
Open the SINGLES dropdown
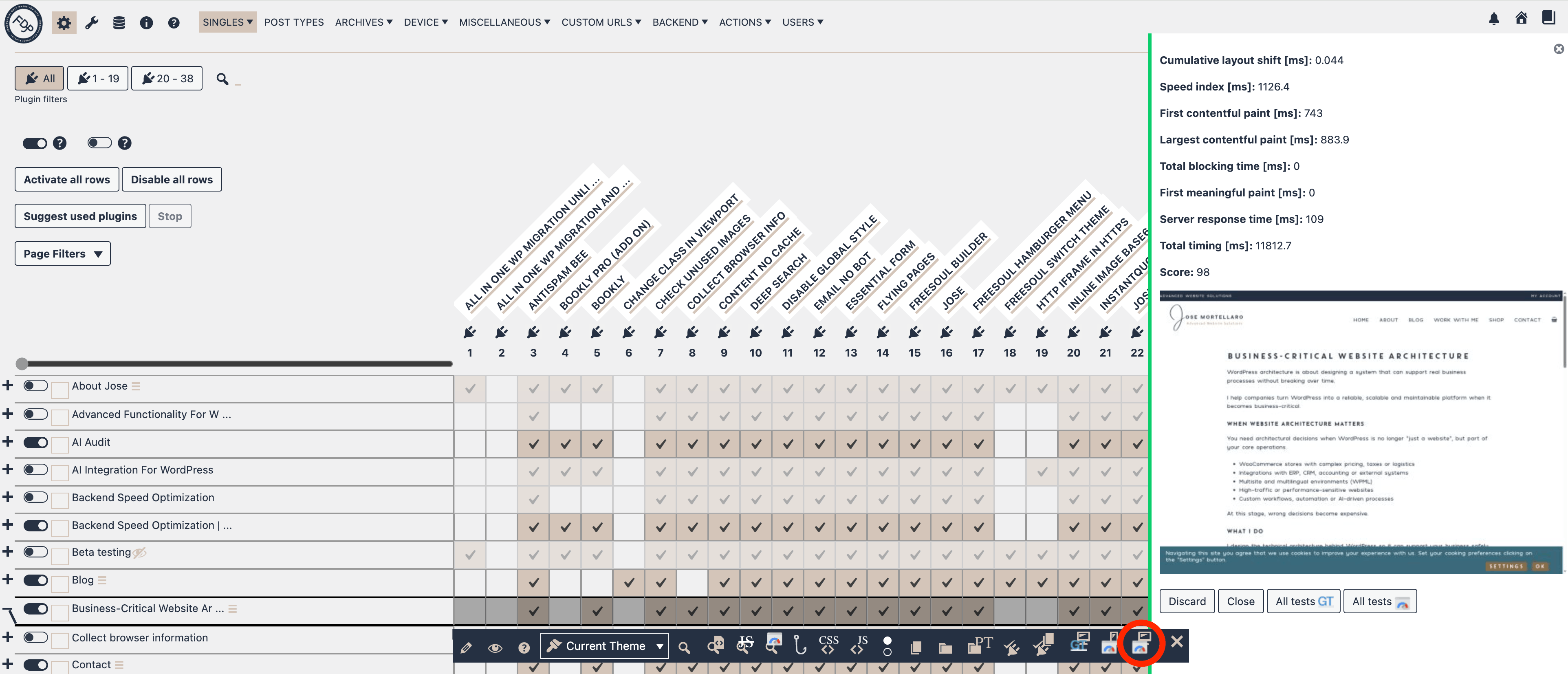point(227,22)
